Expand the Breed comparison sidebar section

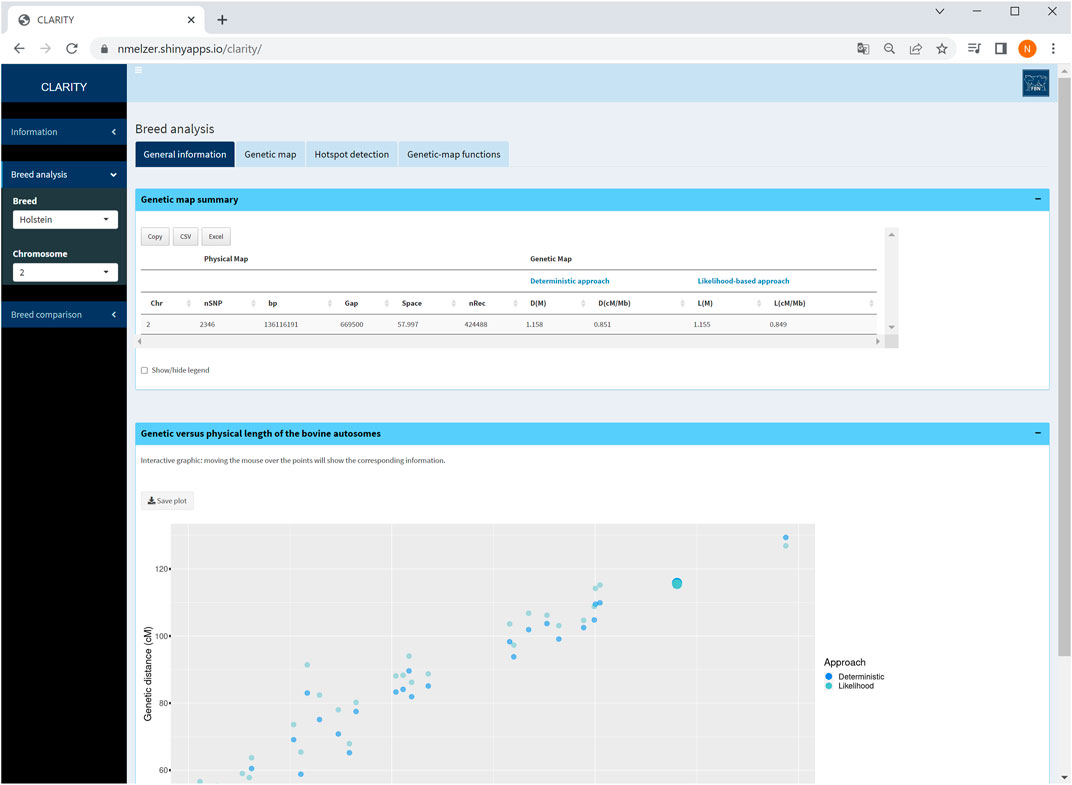point(64,315)
